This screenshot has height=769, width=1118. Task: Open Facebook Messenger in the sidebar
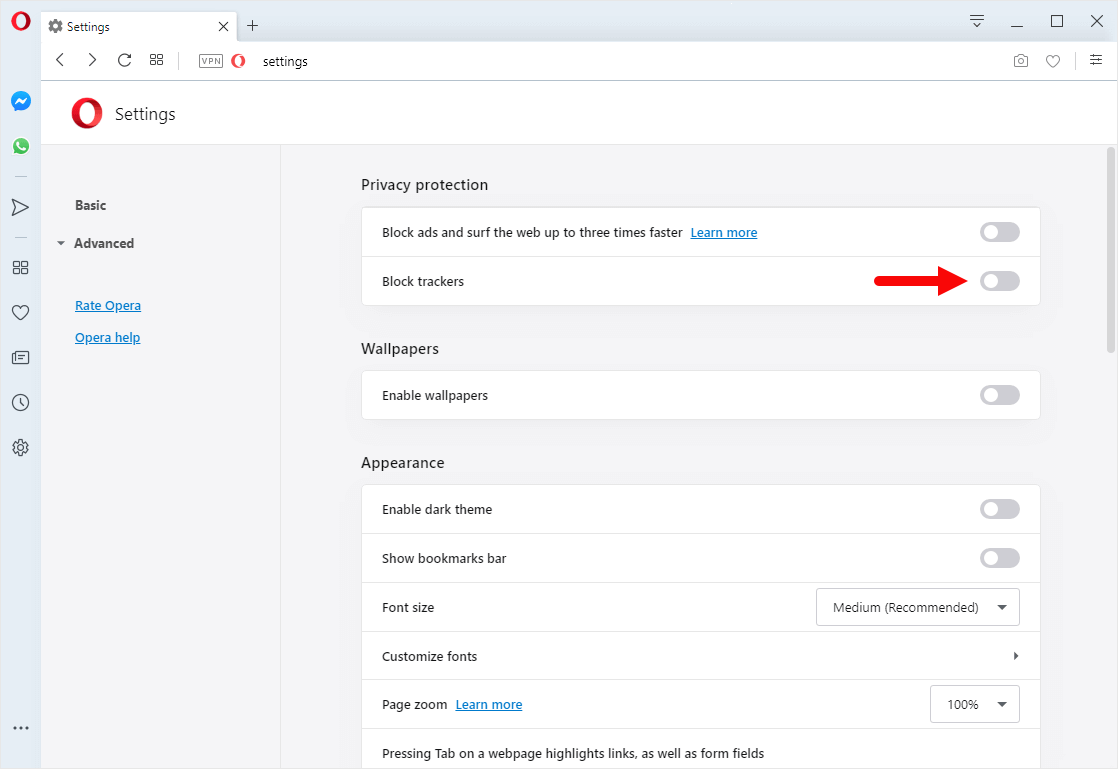[20, 100]
